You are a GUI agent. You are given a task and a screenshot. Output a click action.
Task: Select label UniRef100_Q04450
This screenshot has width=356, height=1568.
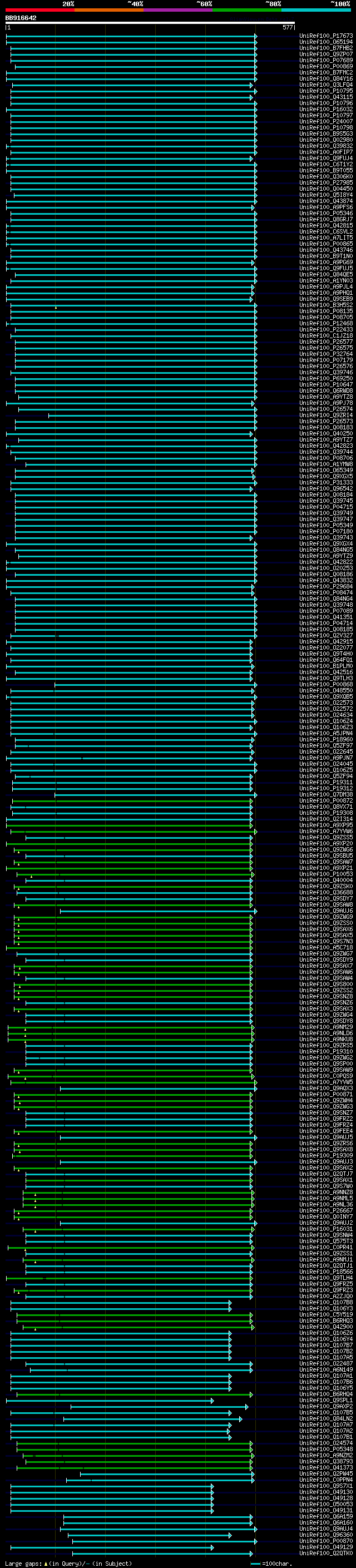click(326, 189)
